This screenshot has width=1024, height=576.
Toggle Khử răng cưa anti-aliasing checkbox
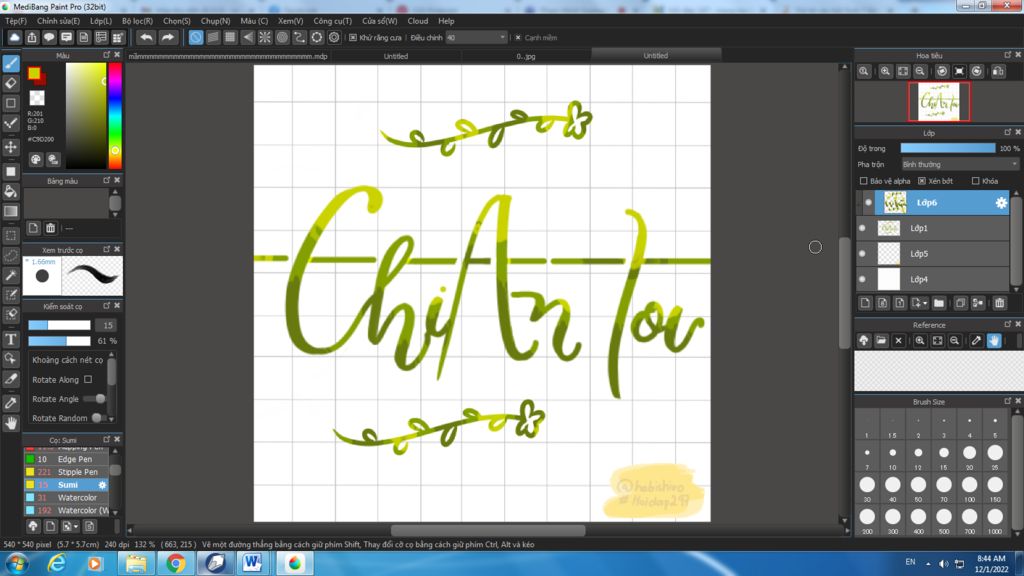(353, 38)
